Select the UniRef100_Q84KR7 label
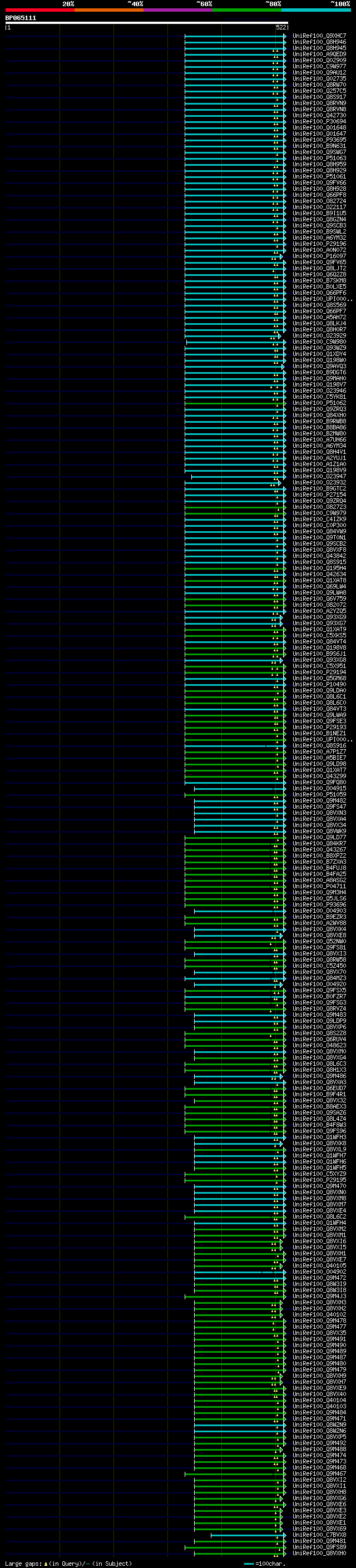Screen dimensions: 356x1568 [x=319, y=844]
